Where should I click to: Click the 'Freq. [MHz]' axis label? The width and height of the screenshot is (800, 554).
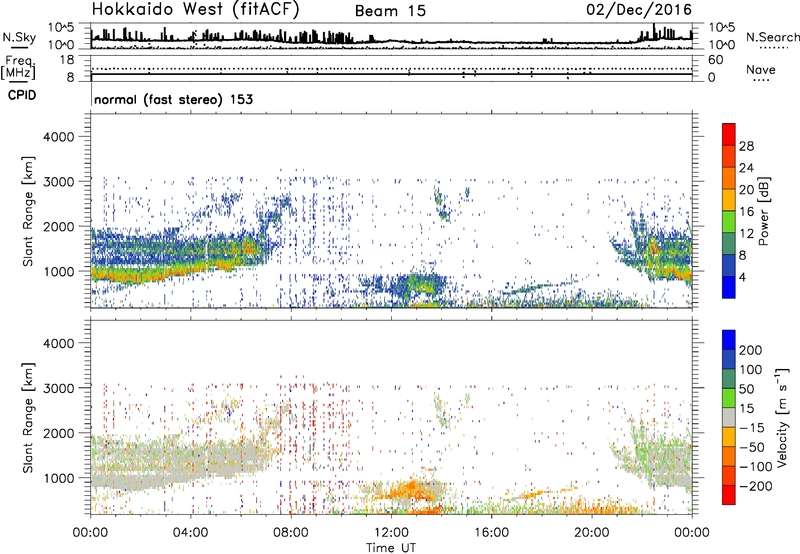(x=18, y=67)
